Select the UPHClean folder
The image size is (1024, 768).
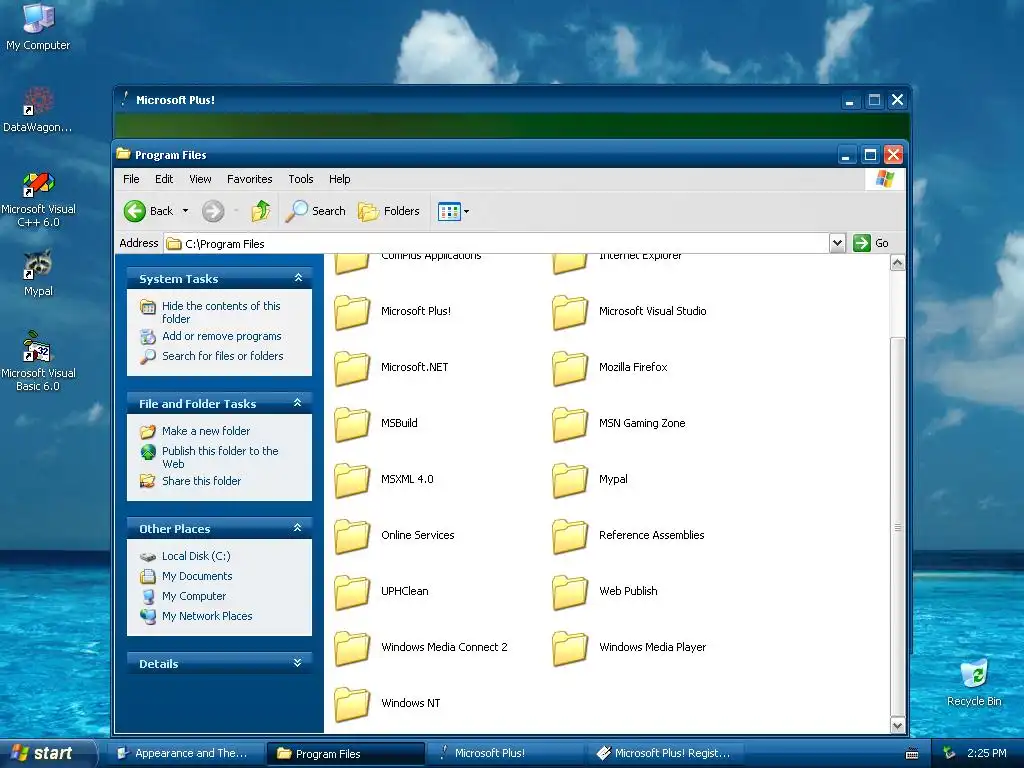(381, 592)
